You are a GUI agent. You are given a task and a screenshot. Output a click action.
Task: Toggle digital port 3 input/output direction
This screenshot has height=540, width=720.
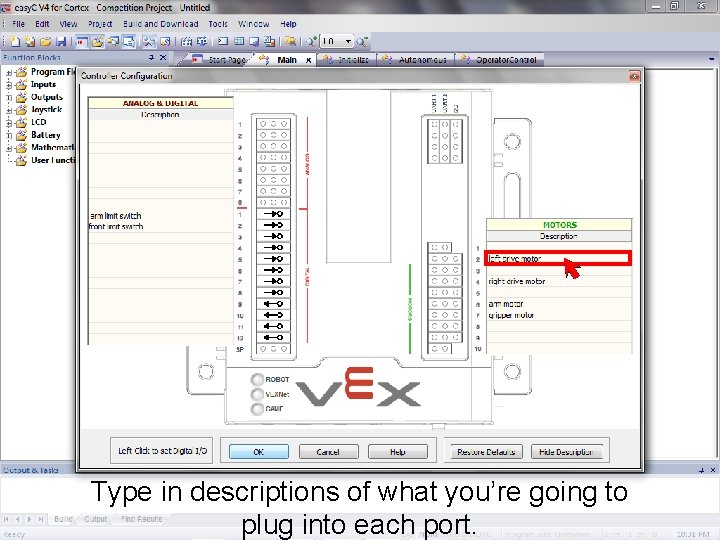click(273, 236)
